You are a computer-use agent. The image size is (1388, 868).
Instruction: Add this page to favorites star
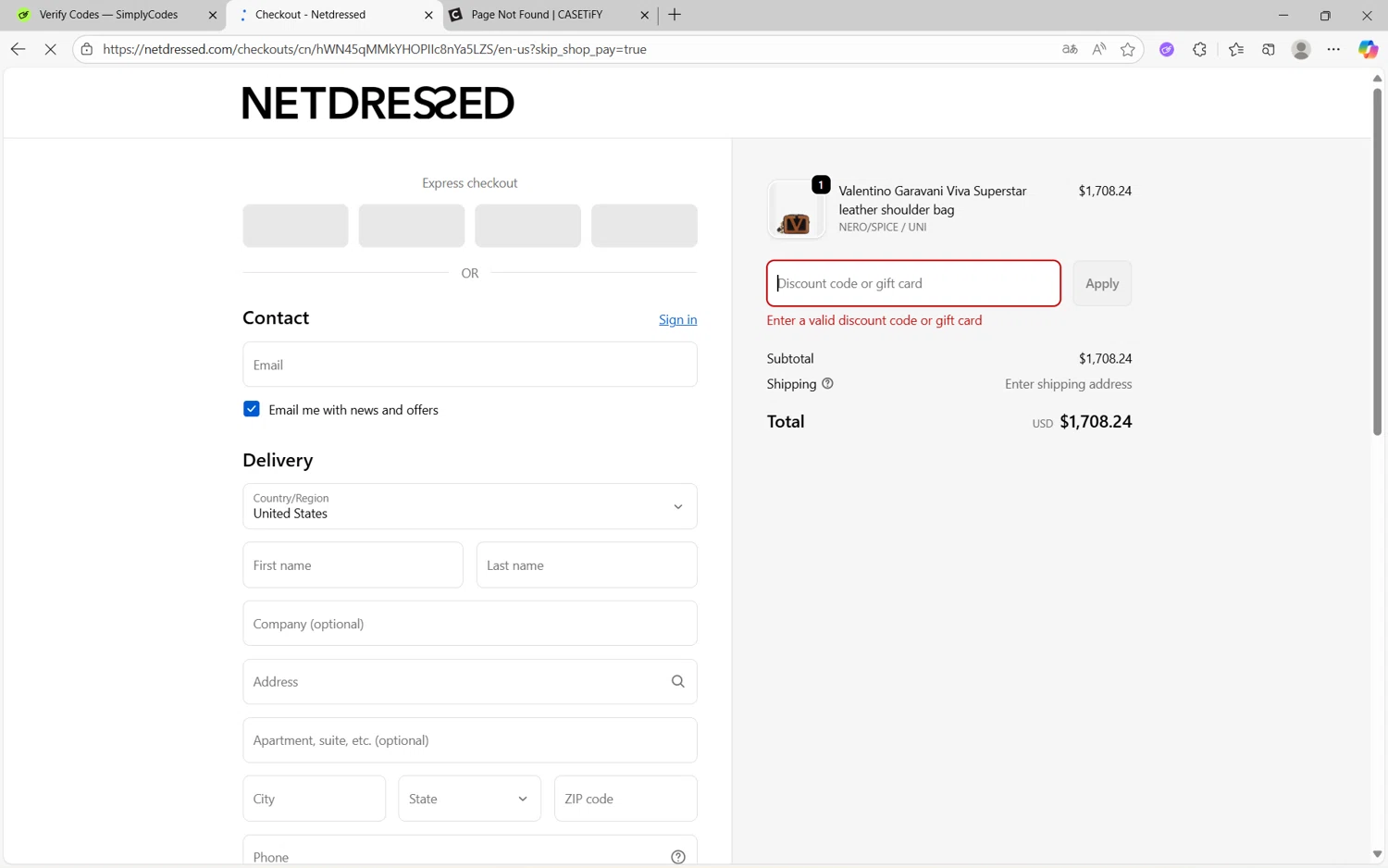tap(1127, 49)
